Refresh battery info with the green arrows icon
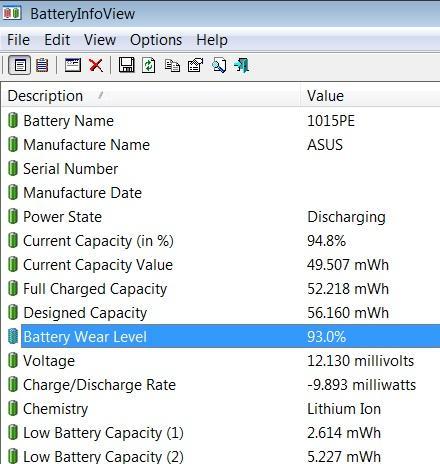 (149, 65)
